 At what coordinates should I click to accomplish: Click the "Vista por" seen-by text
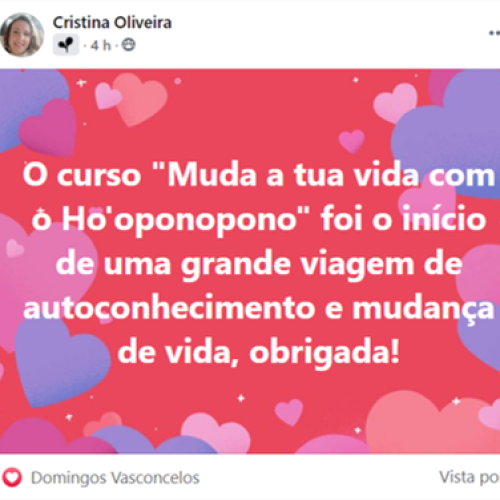point(469,477)
